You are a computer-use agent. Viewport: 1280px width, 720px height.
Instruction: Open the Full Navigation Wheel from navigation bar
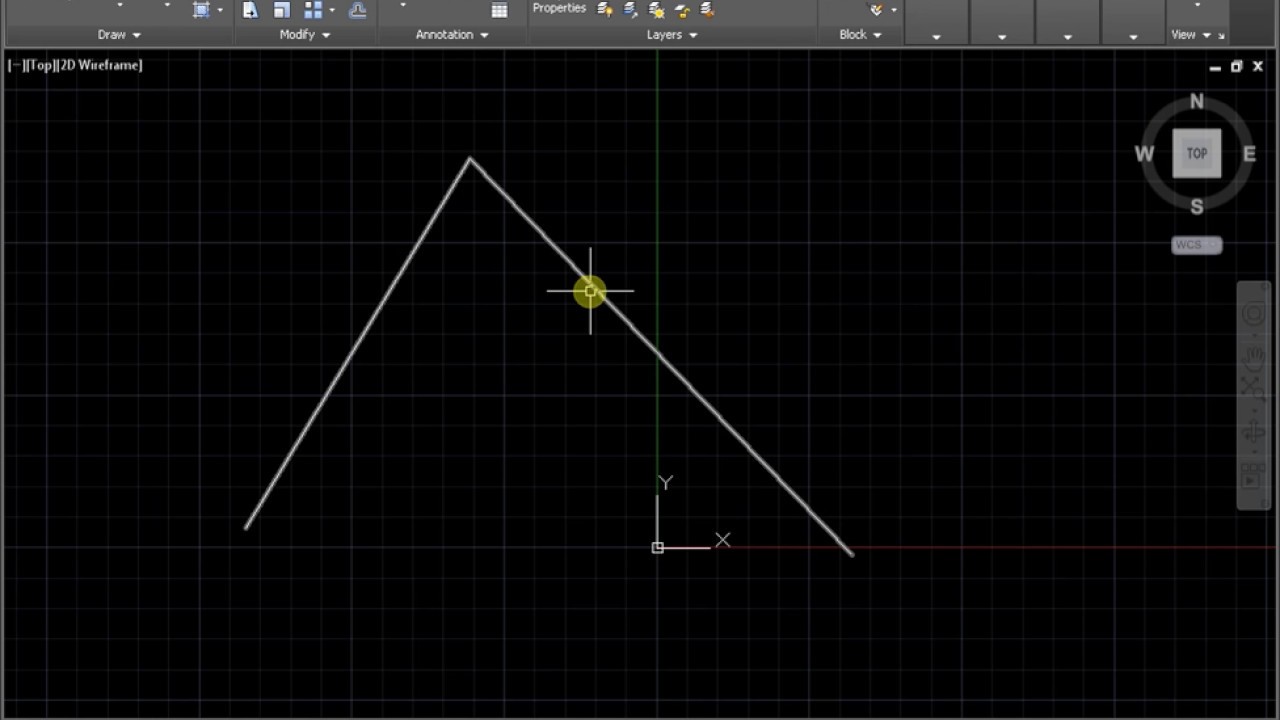1254,315
